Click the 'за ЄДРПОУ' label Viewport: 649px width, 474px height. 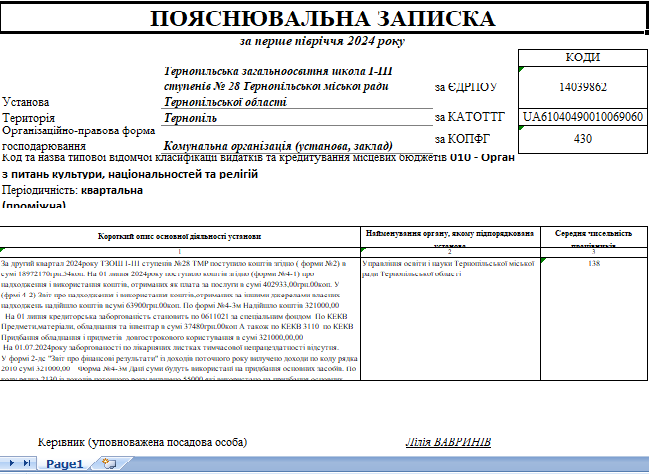point(466,87)
